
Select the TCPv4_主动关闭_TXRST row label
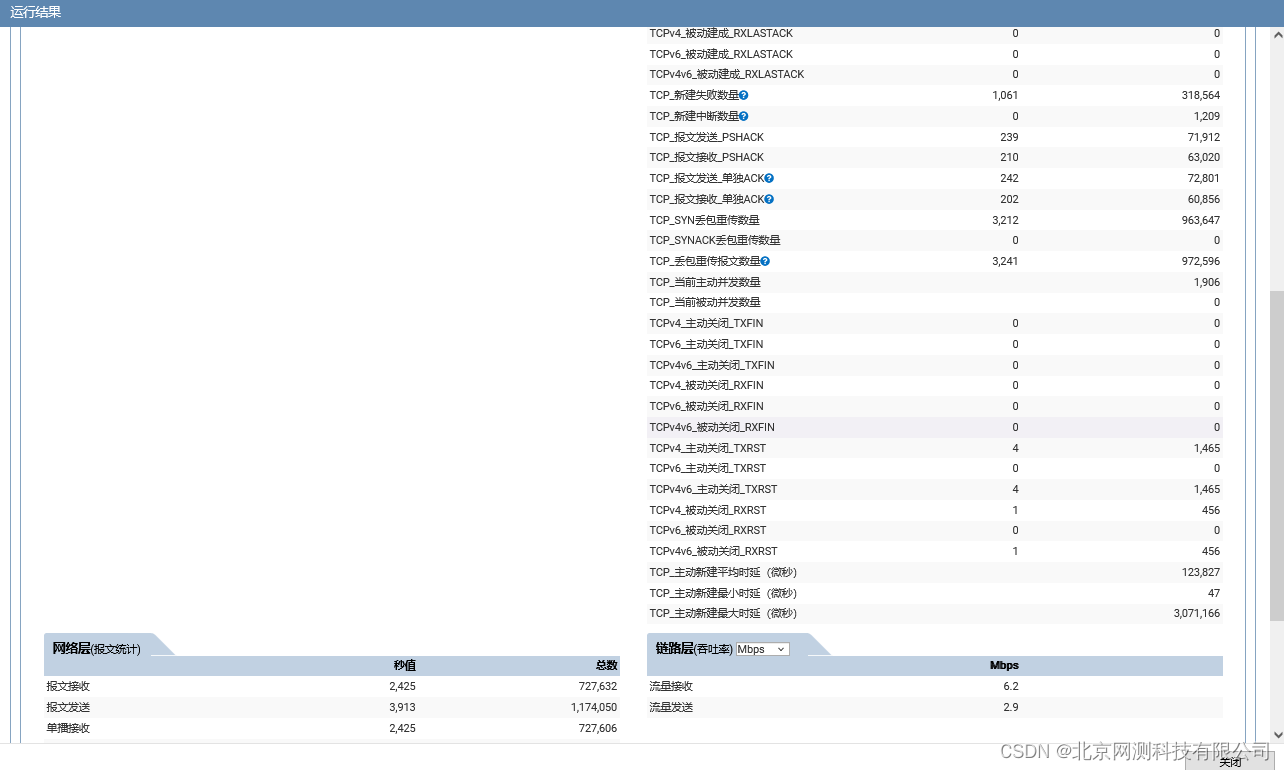coord(707,448)
